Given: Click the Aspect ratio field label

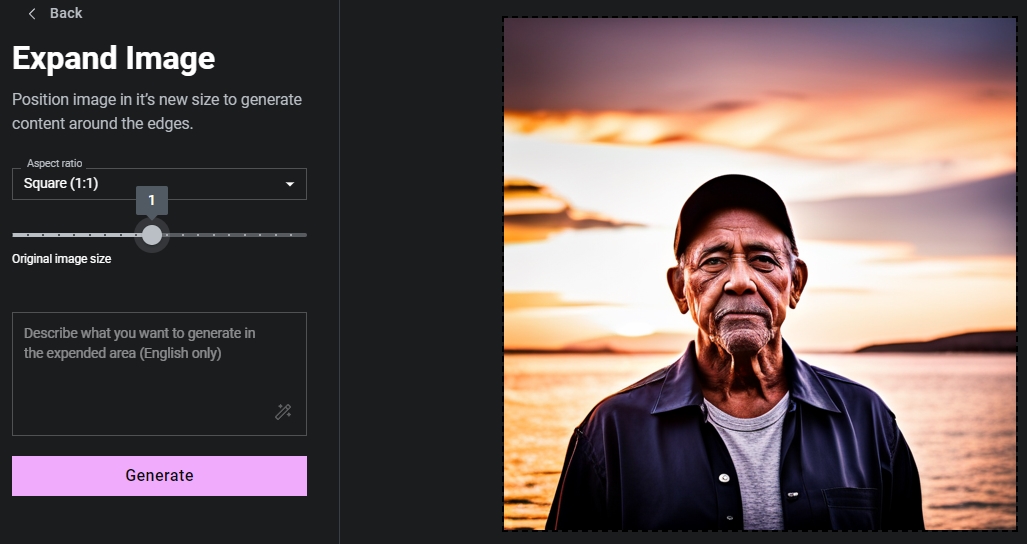Looking at the screenshot, I should 54,163.
